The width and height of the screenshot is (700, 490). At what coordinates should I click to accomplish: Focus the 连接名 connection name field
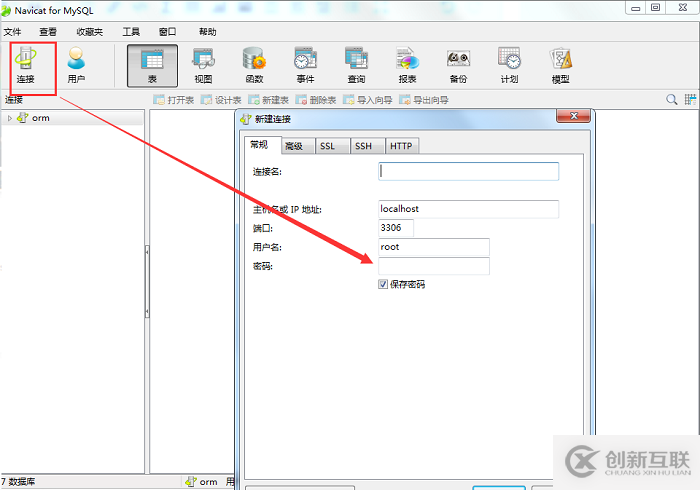pos(468,171)
